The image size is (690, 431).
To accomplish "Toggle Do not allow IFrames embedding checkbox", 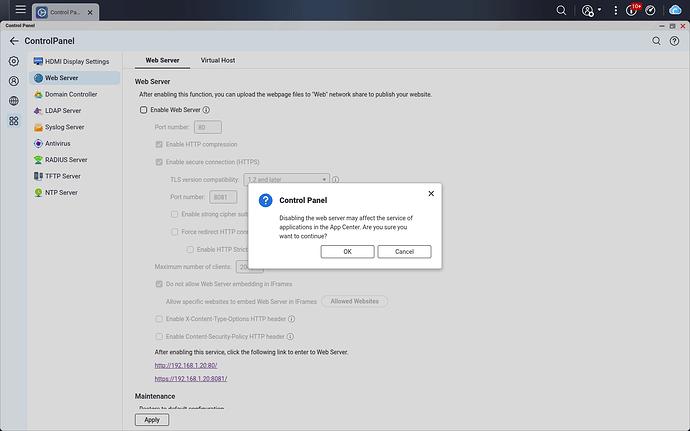I will pos(159,284).
